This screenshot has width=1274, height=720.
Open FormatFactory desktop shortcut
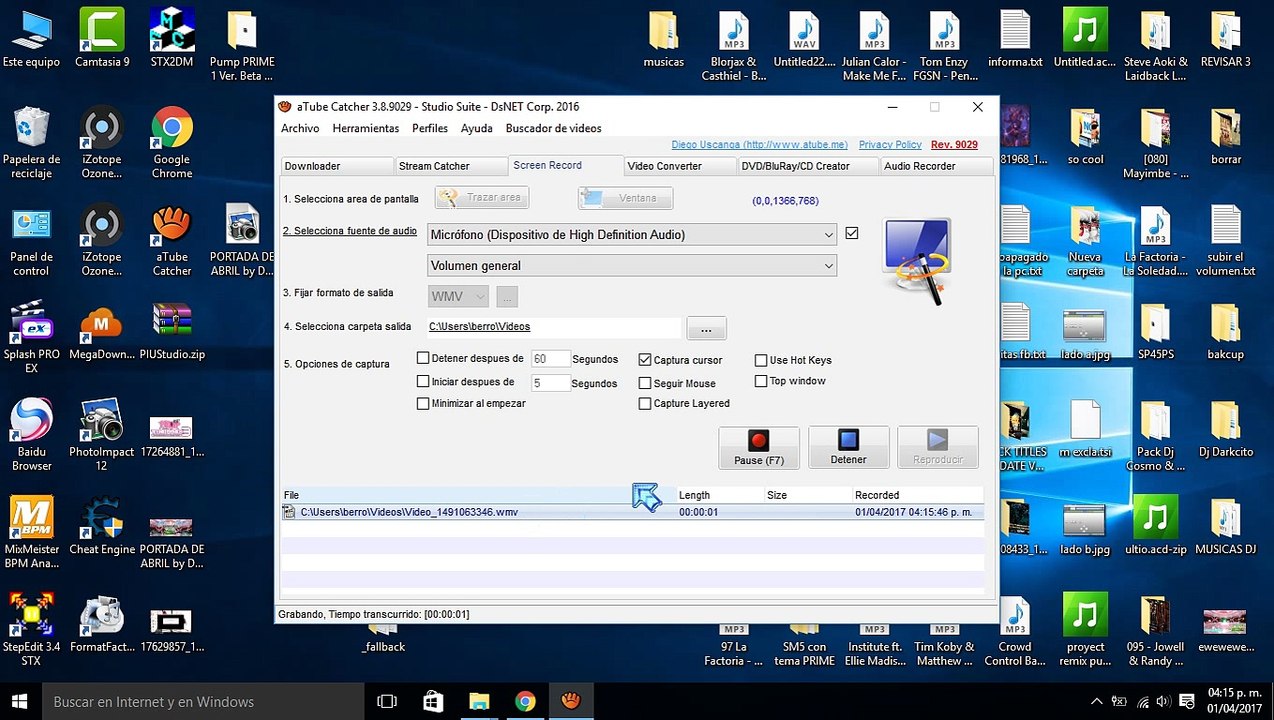[x=102, y=623]
